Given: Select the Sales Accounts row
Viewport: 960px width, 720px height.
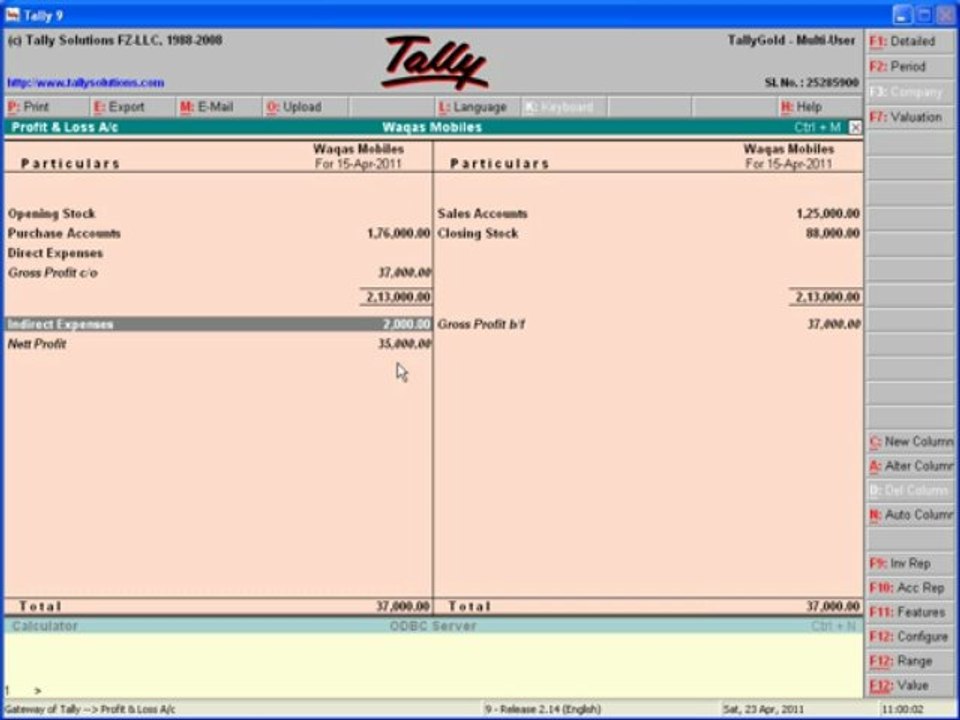Looking at the screenshot, I should pyautogui.click(x=648, y=214).
